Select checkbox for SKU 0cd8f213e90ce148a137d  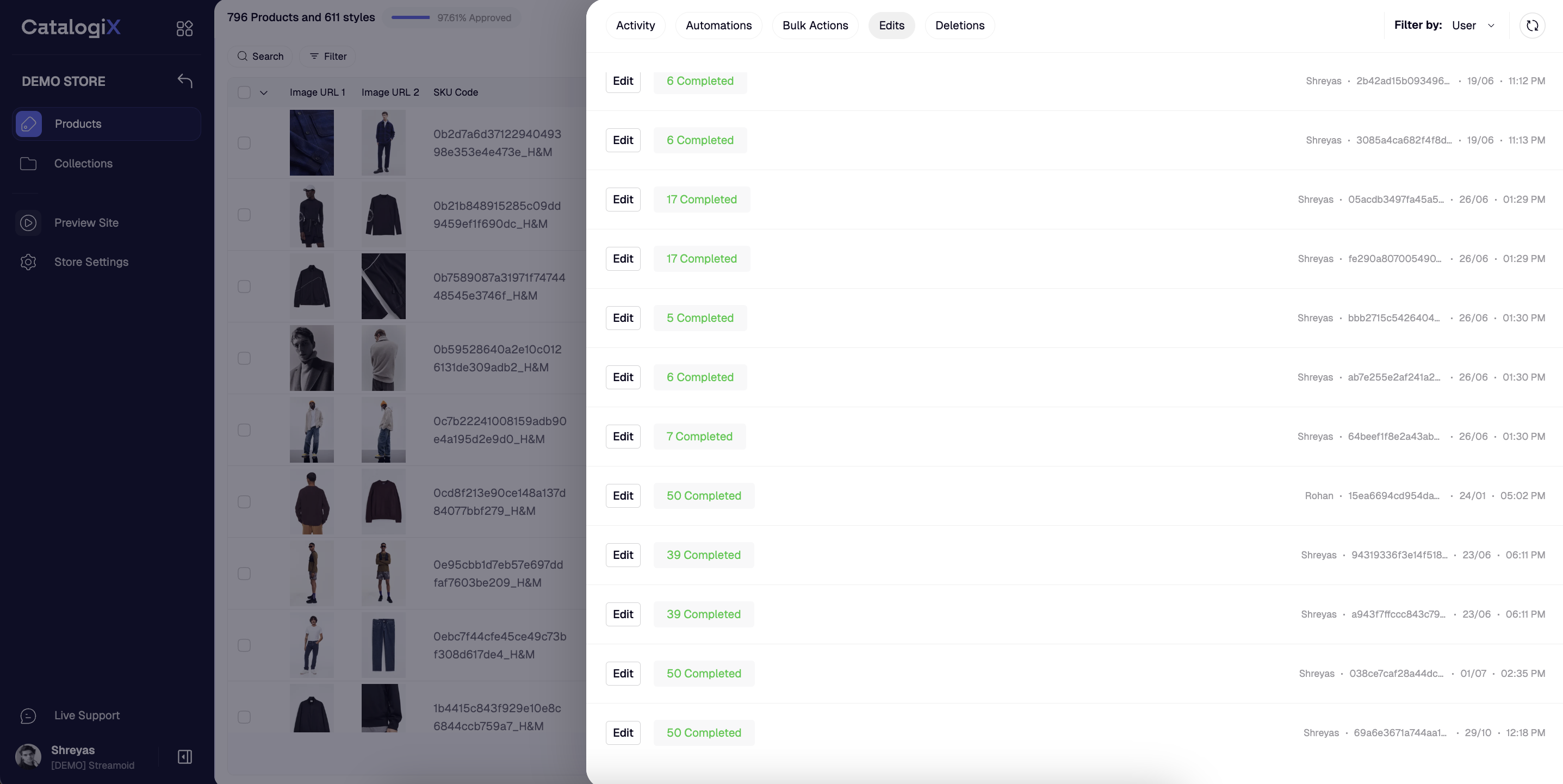[x=244, y=502]
